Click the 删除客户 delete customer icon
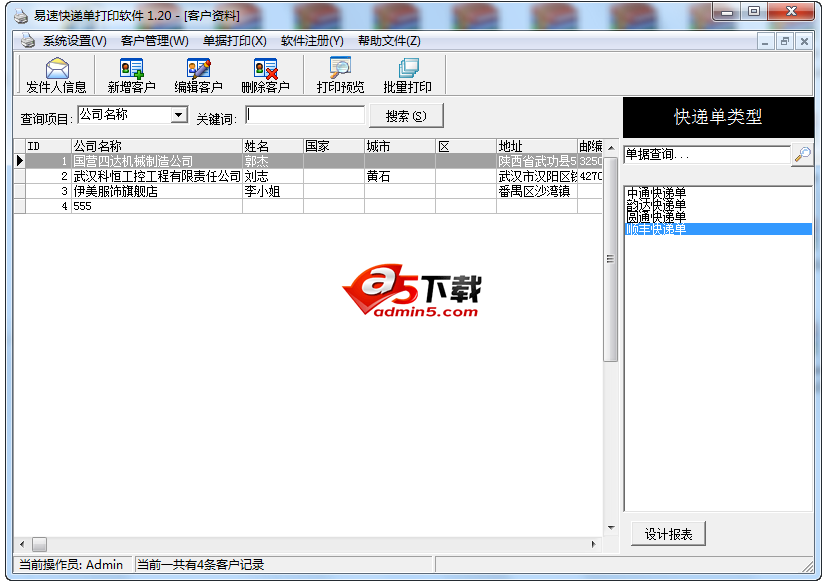 point(266,75)
